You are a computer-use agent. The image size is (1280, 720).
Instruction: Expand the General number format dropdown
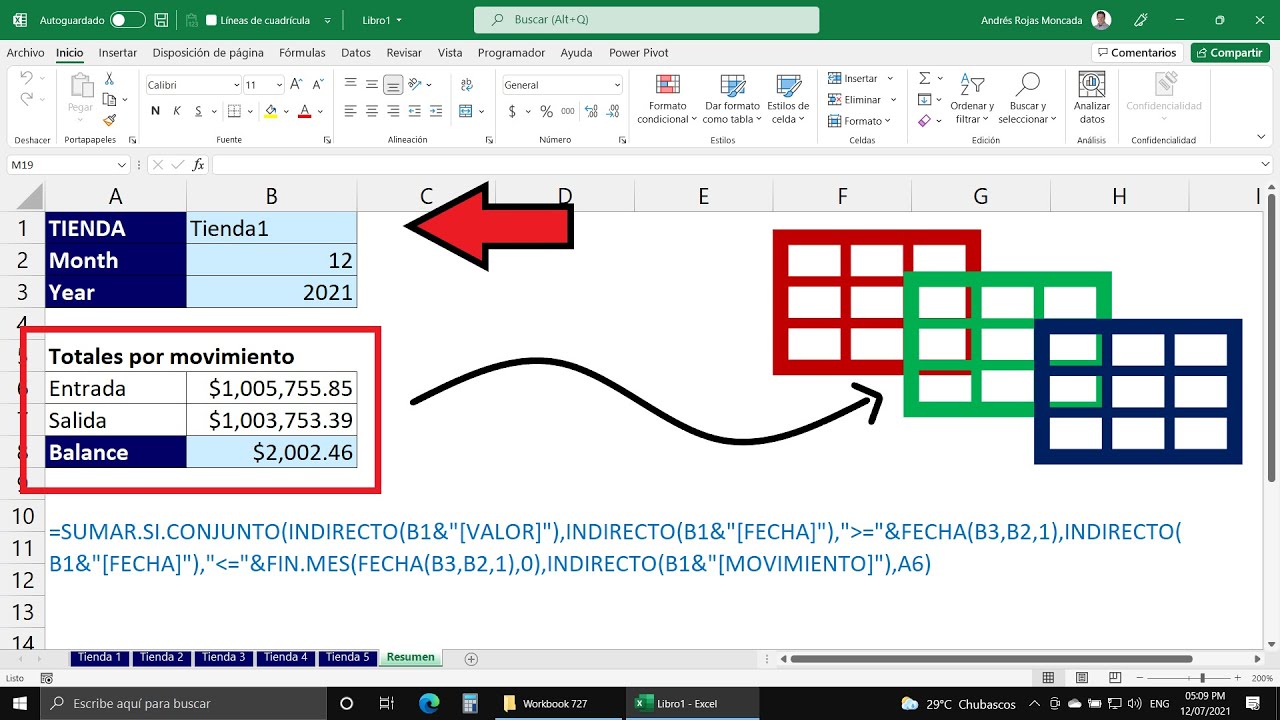(617, 85)
